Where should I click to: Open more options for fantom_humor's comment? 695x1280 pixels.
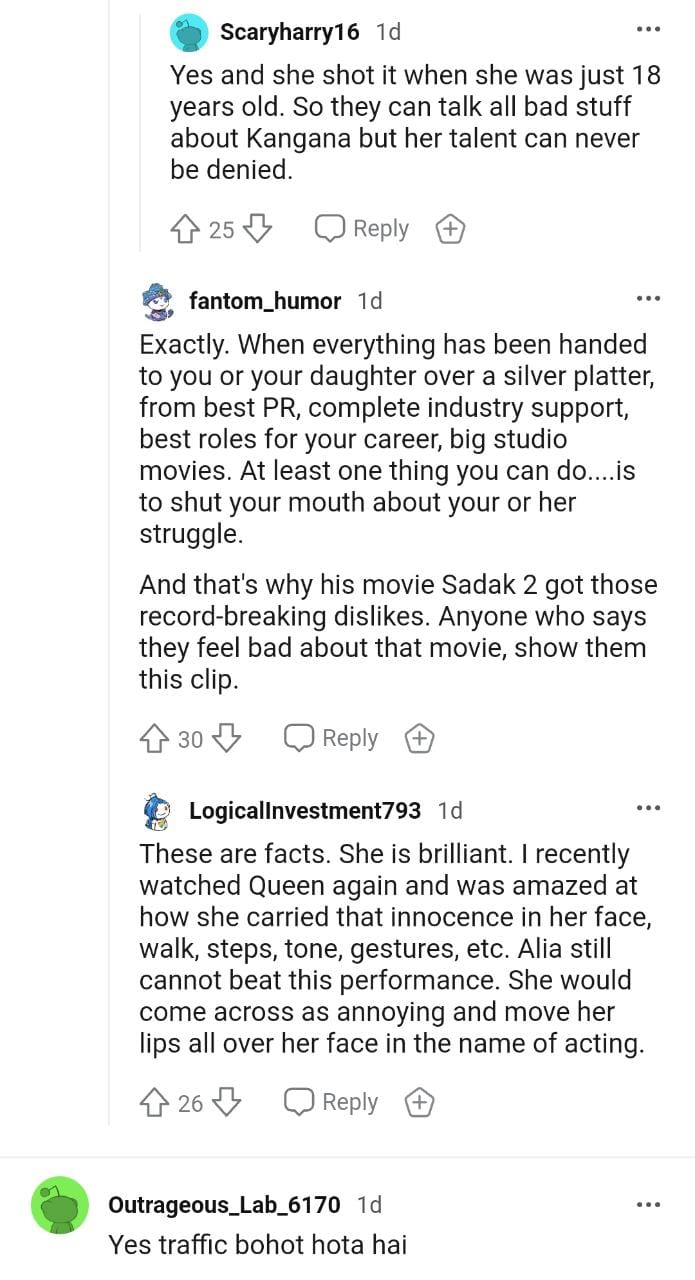coord(648,298)
